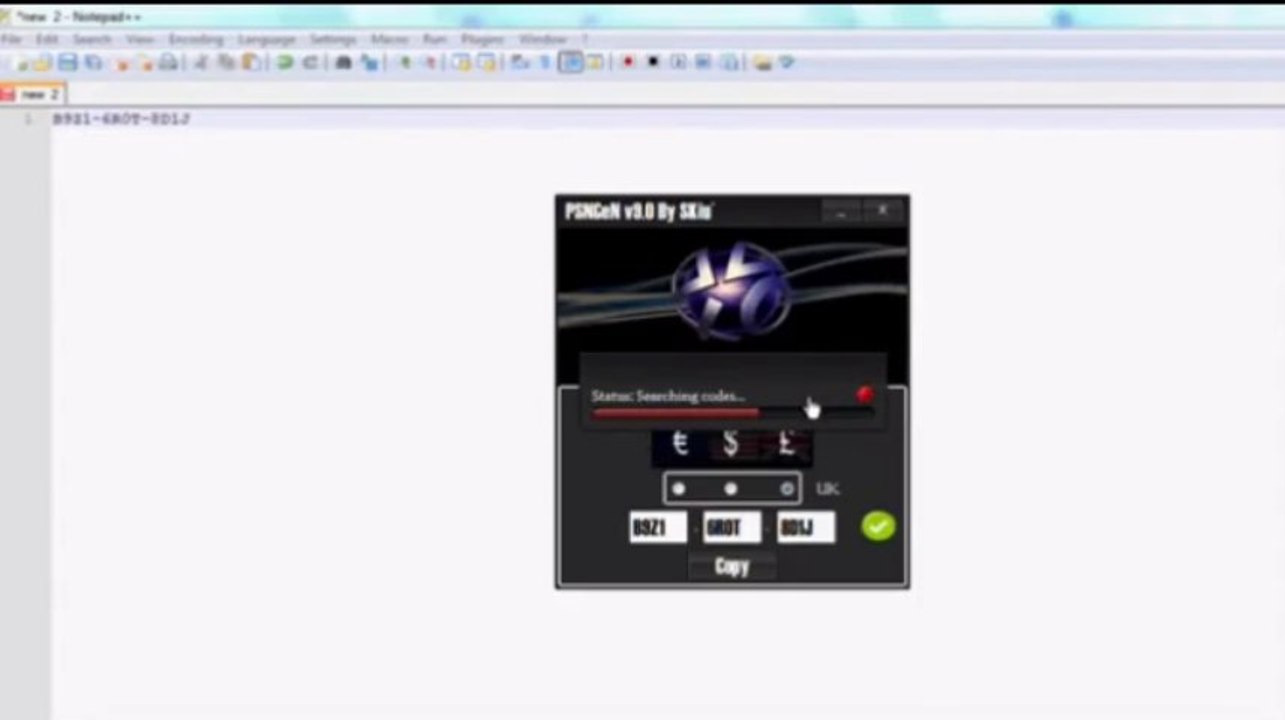This screenshot has width=1285, height=720.
Task: Open the Plugins menu
Action: 483,39
